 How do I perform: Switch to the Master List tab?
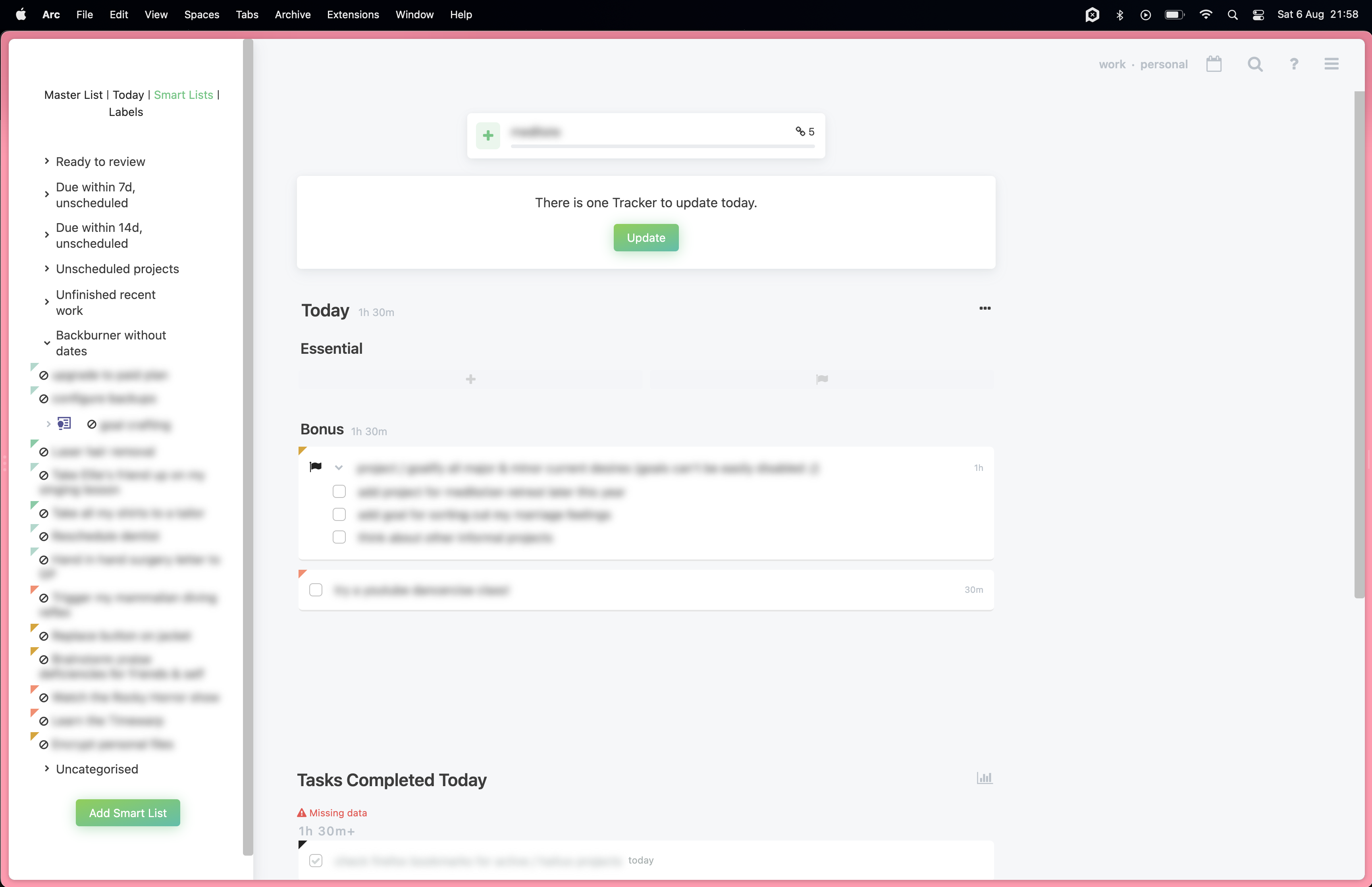[73, 94]
